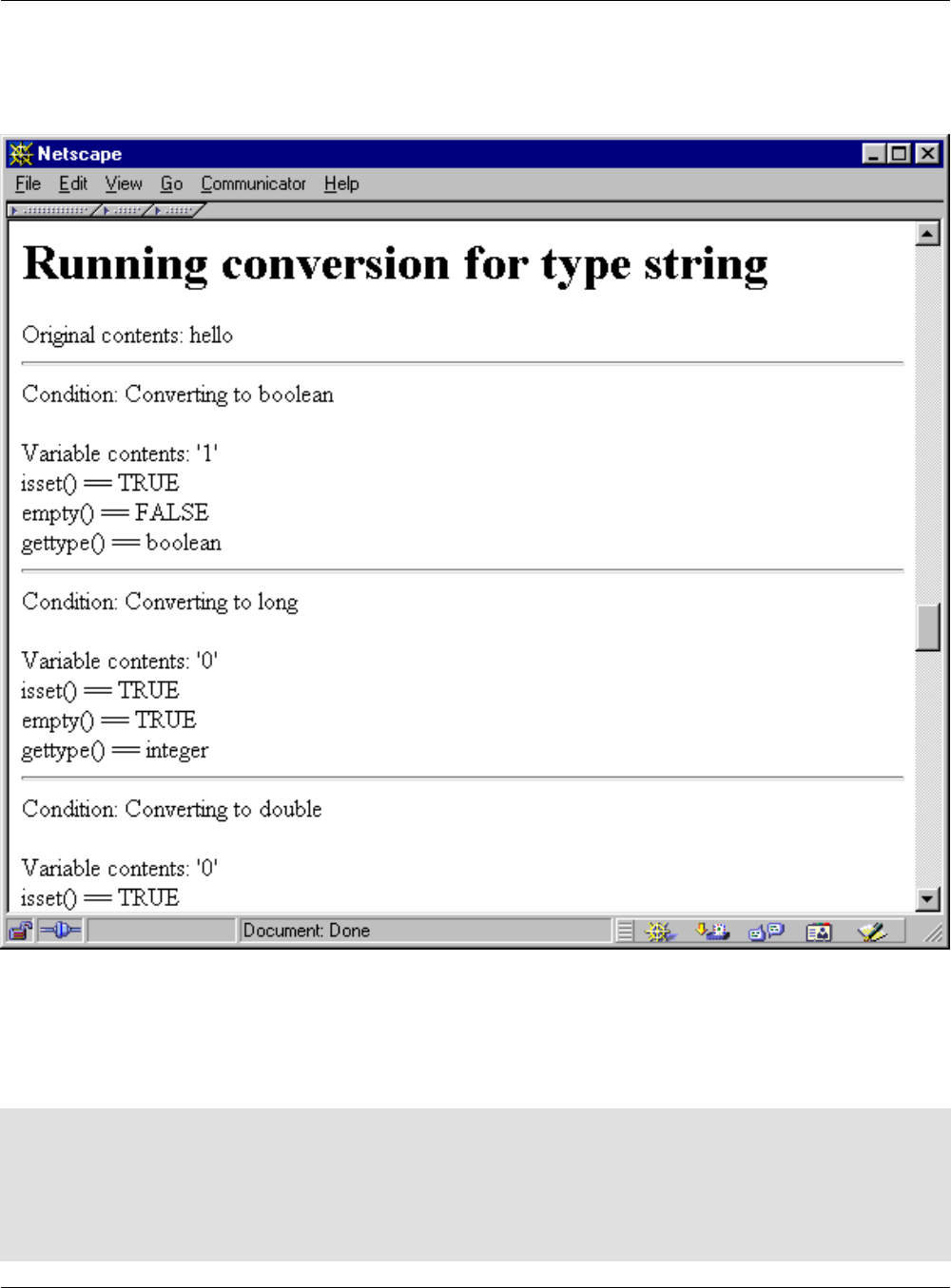Expand the second collapsed toolbar tab
Screen dimensions: 951x1288
point(124,210)
